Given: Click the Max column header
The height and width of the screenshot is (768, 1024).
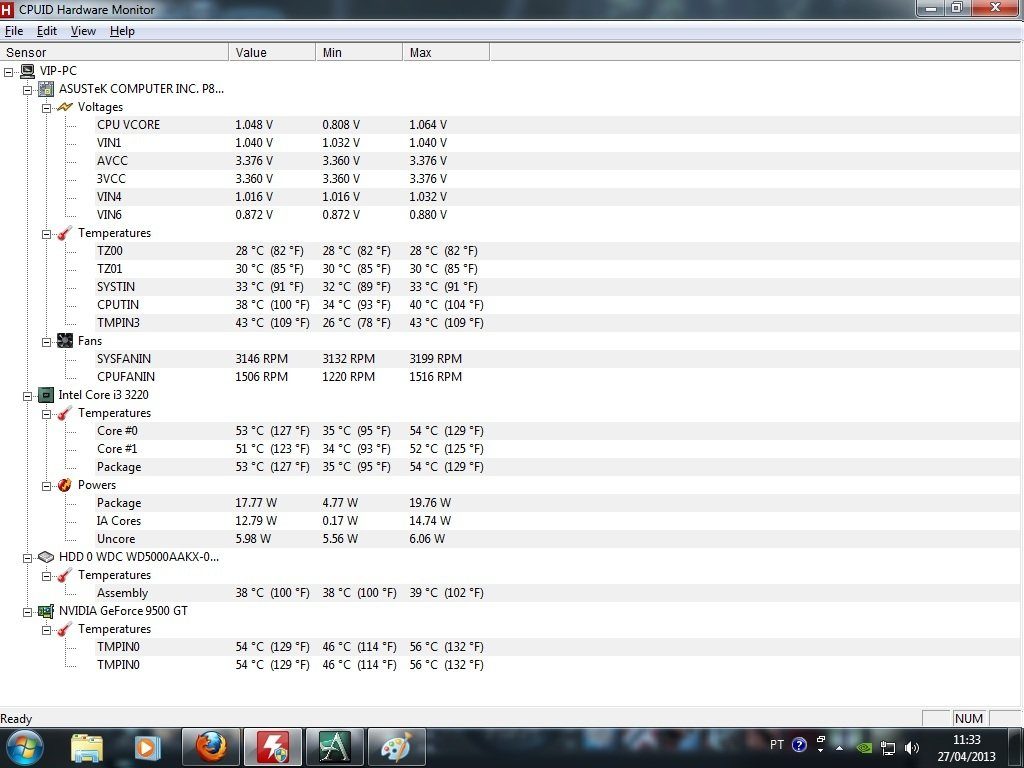Looking at the screenshot, I should click(446, 52).
